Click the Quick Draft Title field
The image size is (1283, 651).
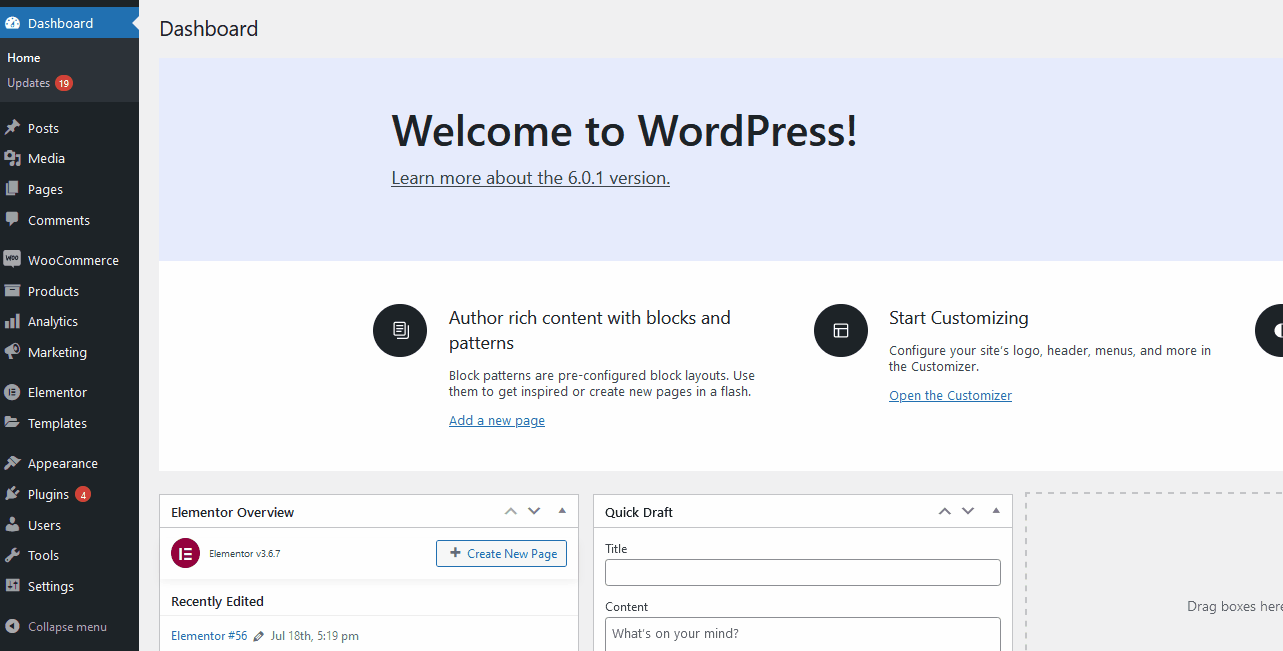[x=802, y=572]
